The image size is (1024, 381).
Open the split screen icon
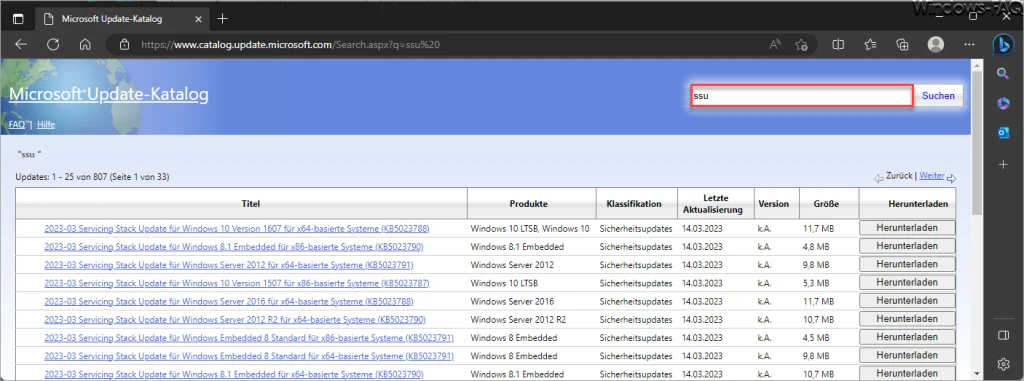coord(838,44)
